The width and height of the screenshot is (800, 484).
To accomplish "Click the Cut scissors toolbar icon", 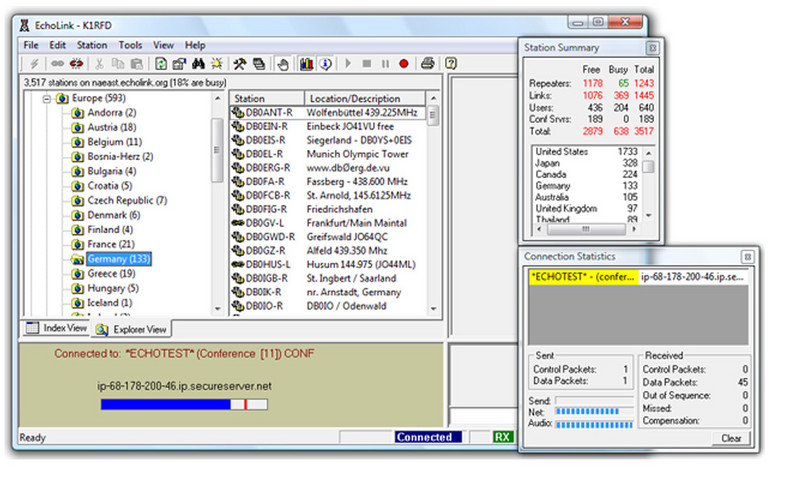I will [99, 64].
